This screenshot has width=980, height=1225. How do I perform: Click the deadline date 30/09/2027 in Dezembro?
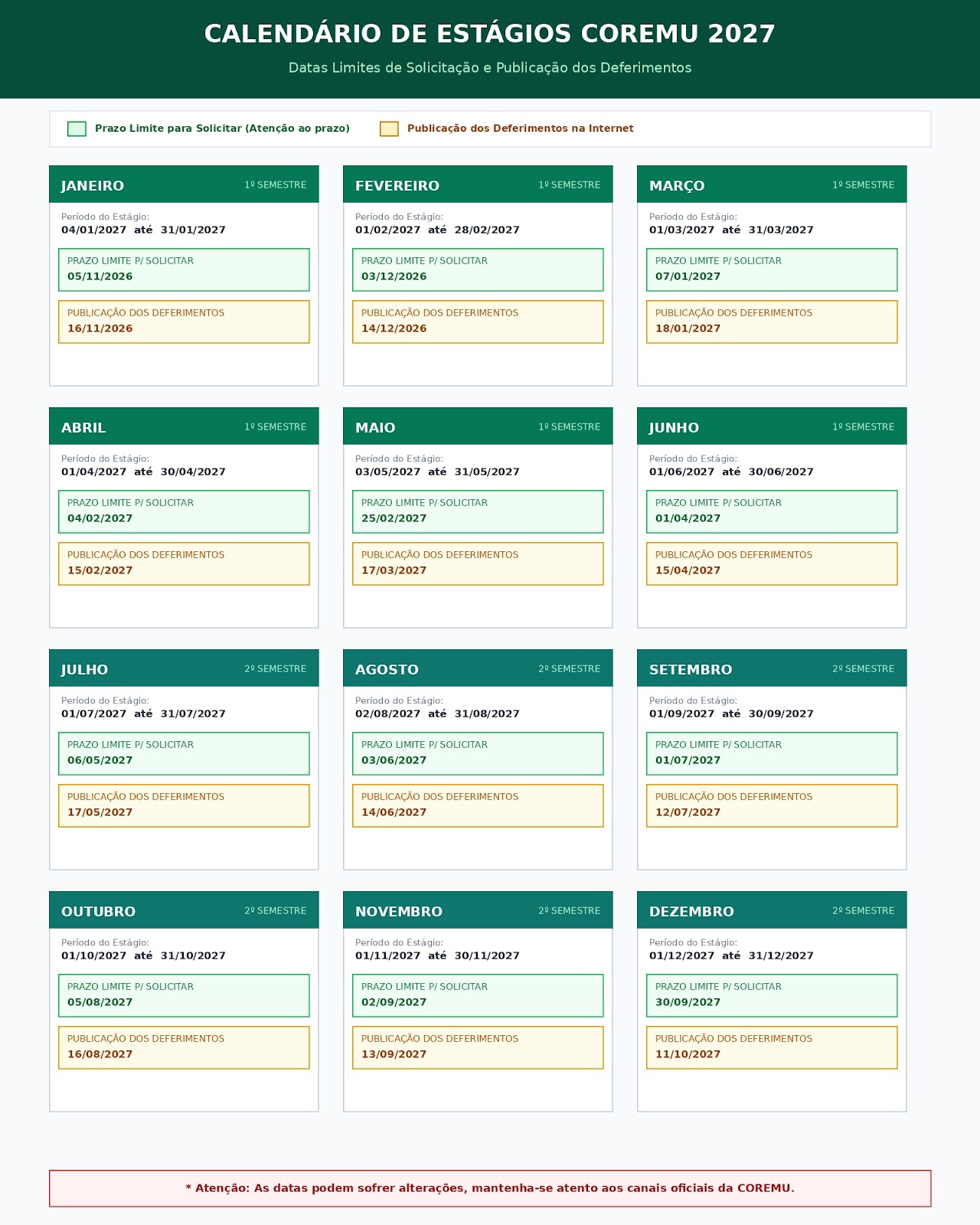pyautogui.click(x=688, y=1002)
